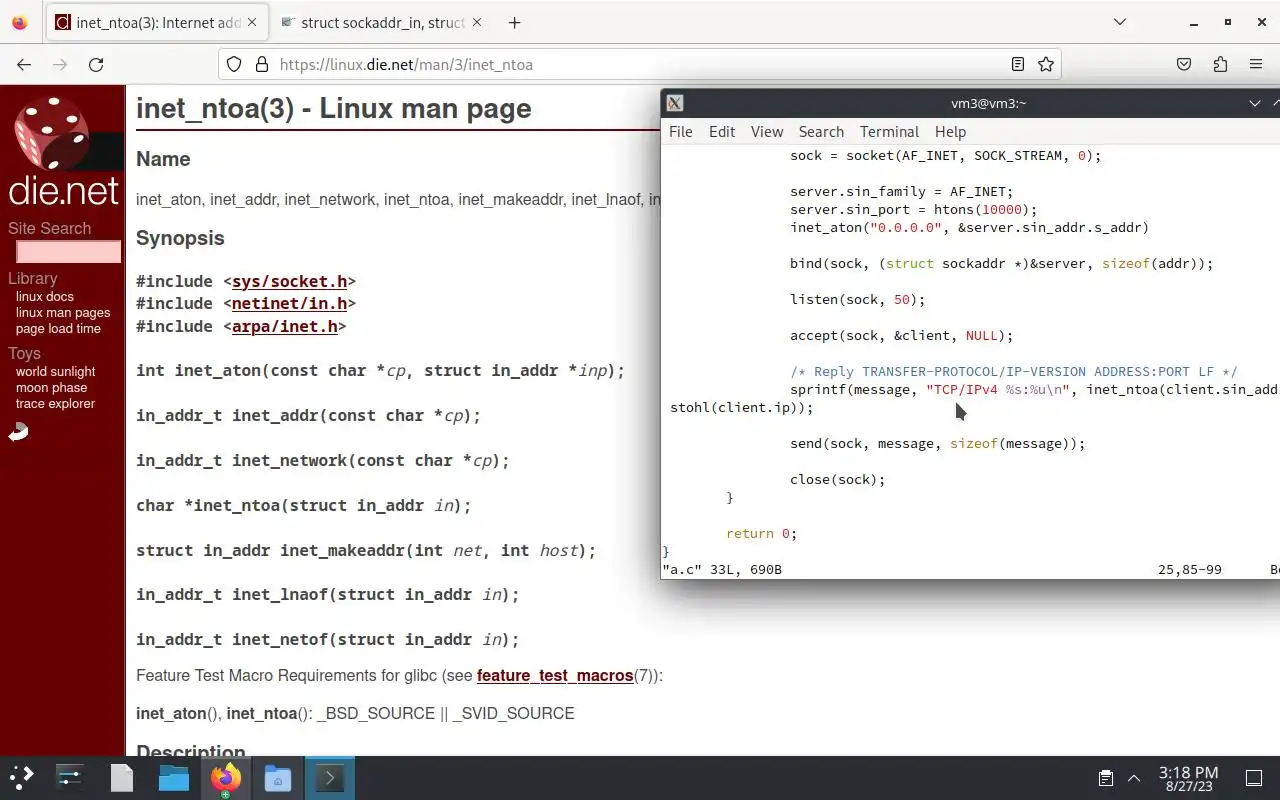1280x800 pixels.
Task: Open world sunlight toy link
Action: tap(56, 372)
